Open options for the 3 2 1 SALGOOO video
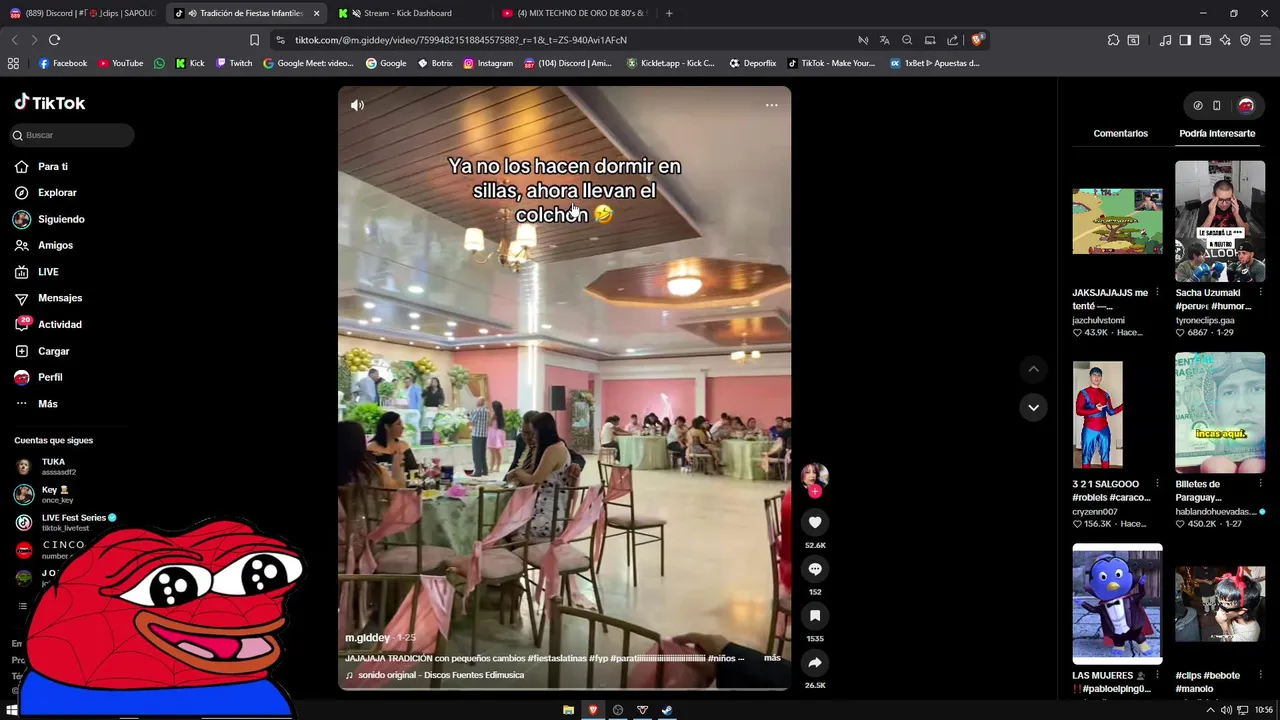The width and height of the screenshot is (1280, 720). (1157, 484)
